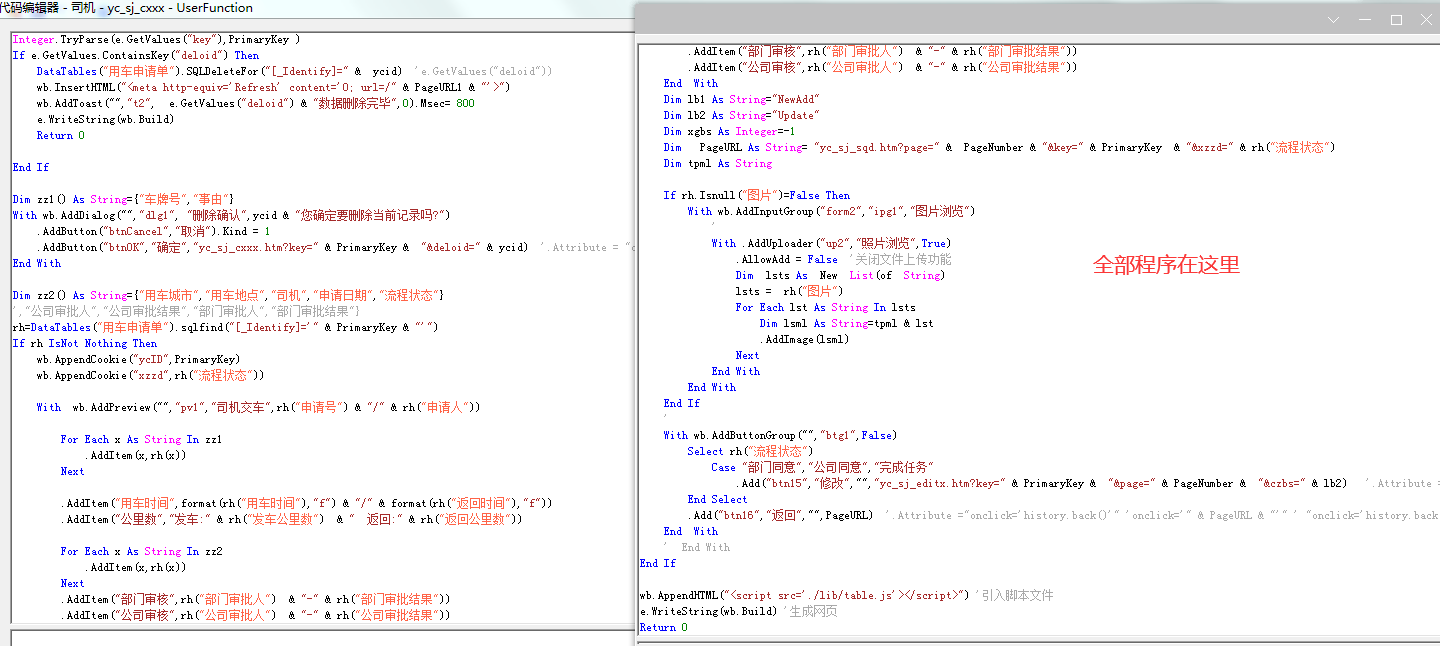Click 'wb.AppendCookie("ycID",PrimaryKey)'
The width and height of the screenshot is (1440, 646).
[138, 359]
